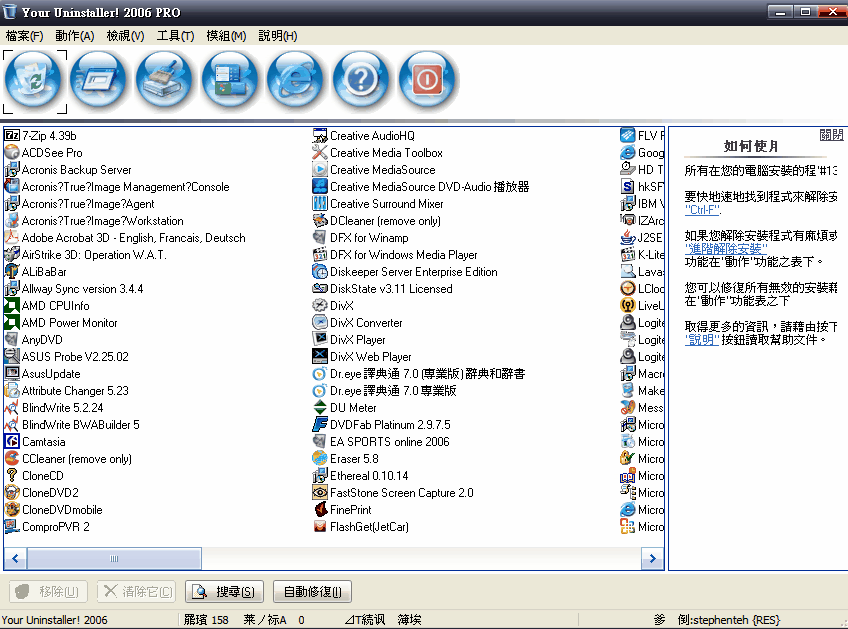Viewport: 848px width, 629px height.
Task: Click the 自動修復 auto-fix button
Action: point(312,592)
